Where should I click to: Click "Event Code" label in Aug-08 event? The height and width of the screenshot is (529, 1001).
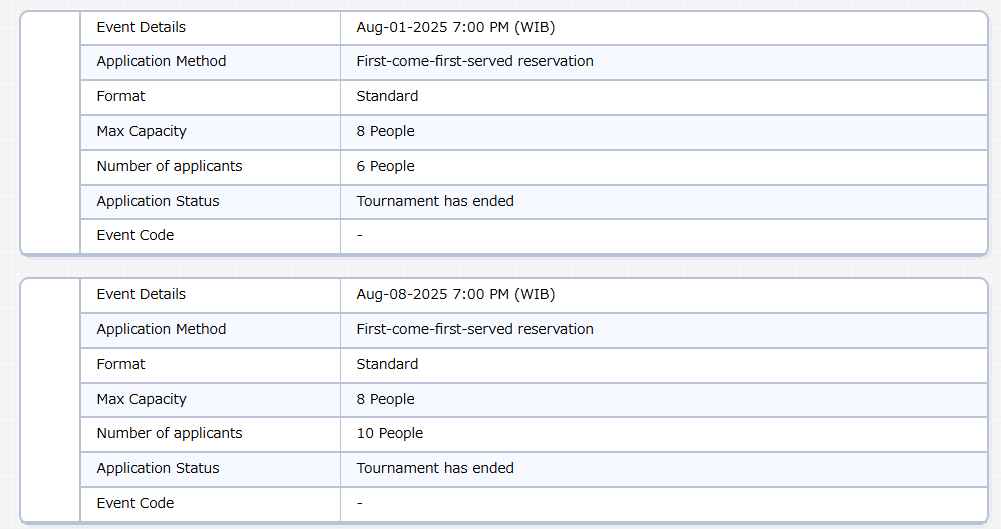pos(135,503)
